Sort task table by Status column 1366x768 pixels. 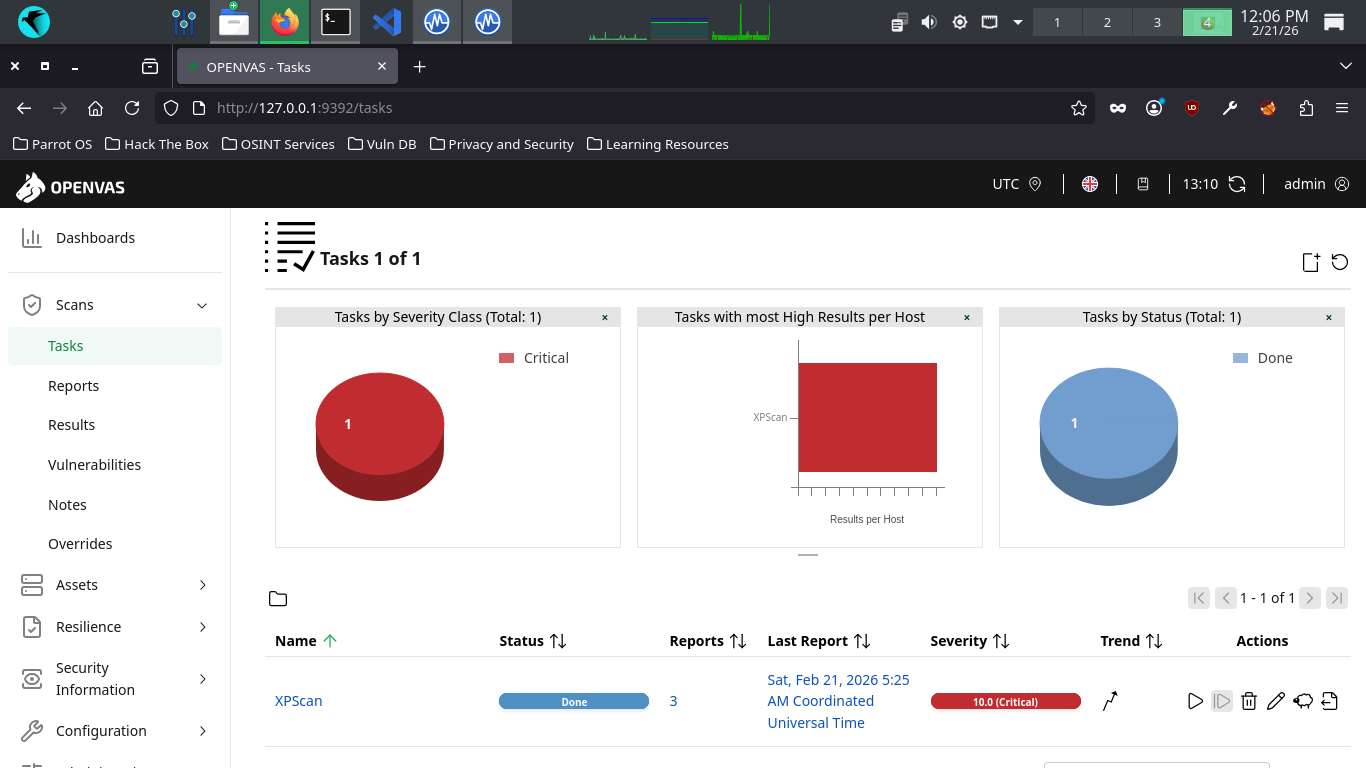558,641
